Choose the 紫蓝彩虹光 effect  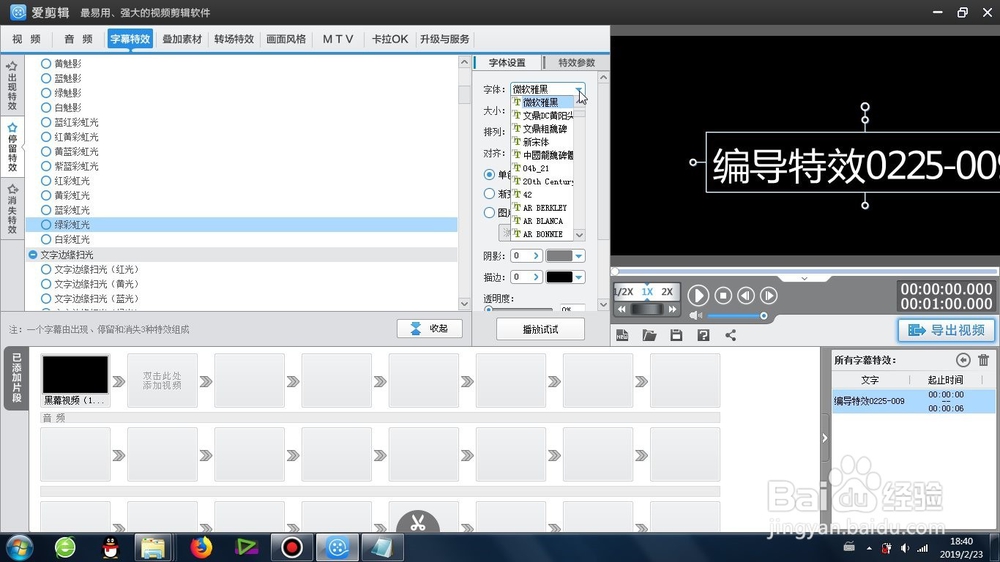(76, 166)
